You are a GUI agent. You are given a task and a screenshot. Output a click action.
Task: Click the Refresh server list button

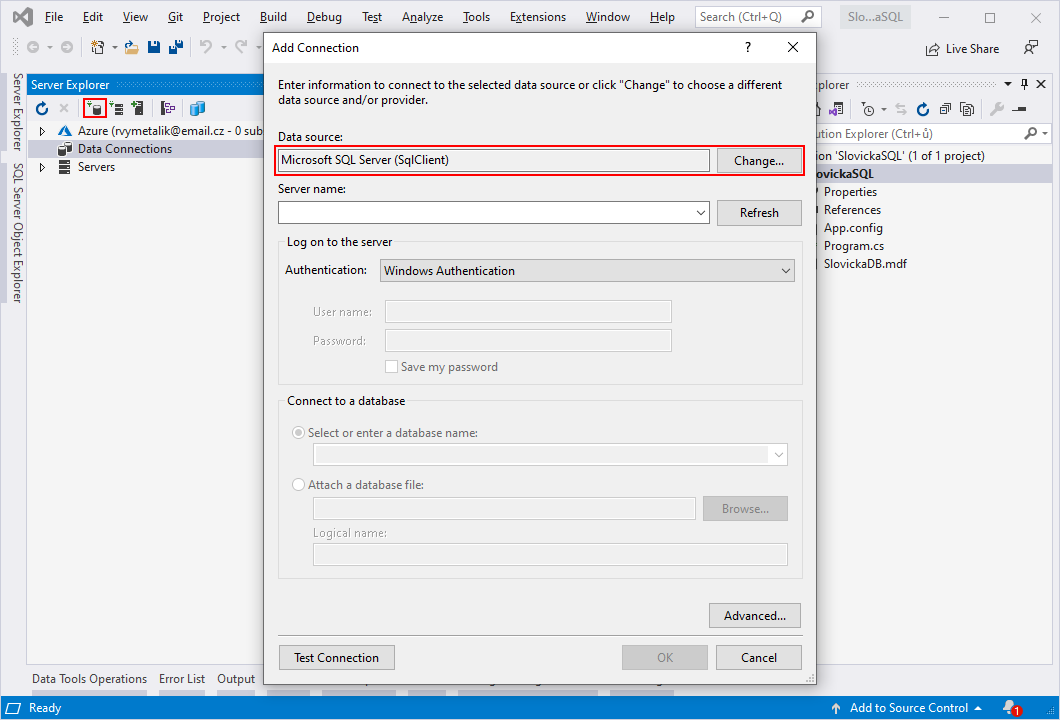[x=758, y=213]
